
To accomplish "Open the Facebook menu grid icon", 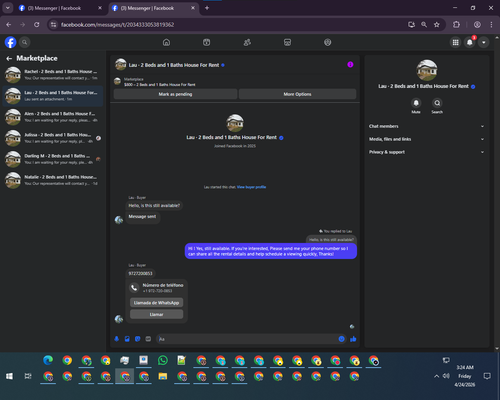I will coord(455,42).
